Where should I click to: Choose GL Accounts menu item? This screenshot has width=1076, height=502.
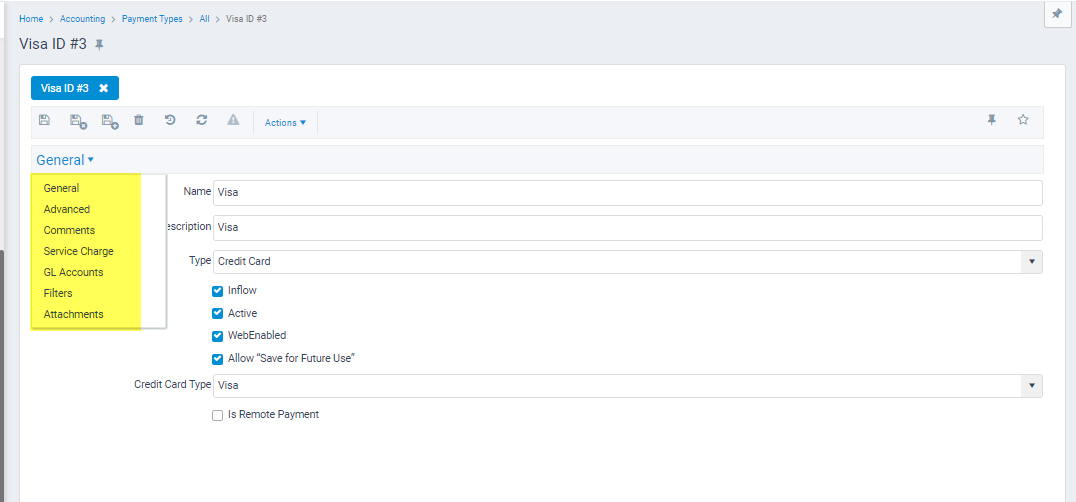coord(73,272)
